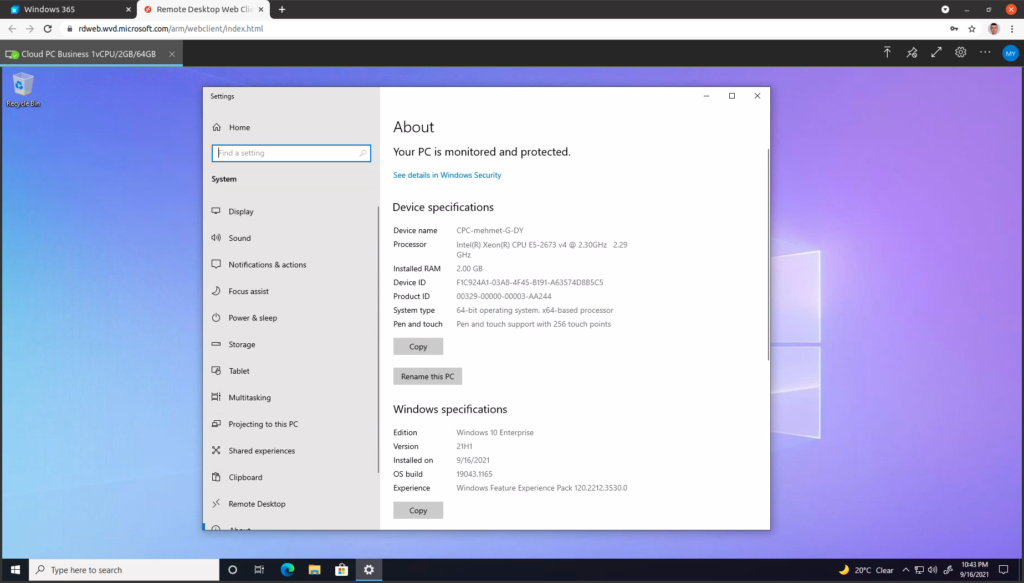Open the weather 20°C Clear widget
1024x583 pixels.
click(867, 570)
